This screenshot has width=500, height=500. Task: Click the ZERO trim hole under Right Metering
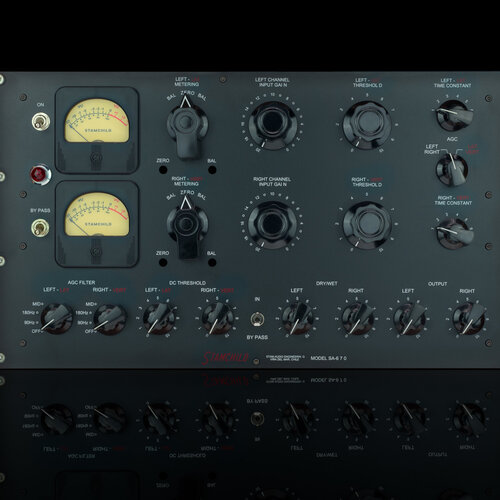pyautogui.click(x=163, y=262)
